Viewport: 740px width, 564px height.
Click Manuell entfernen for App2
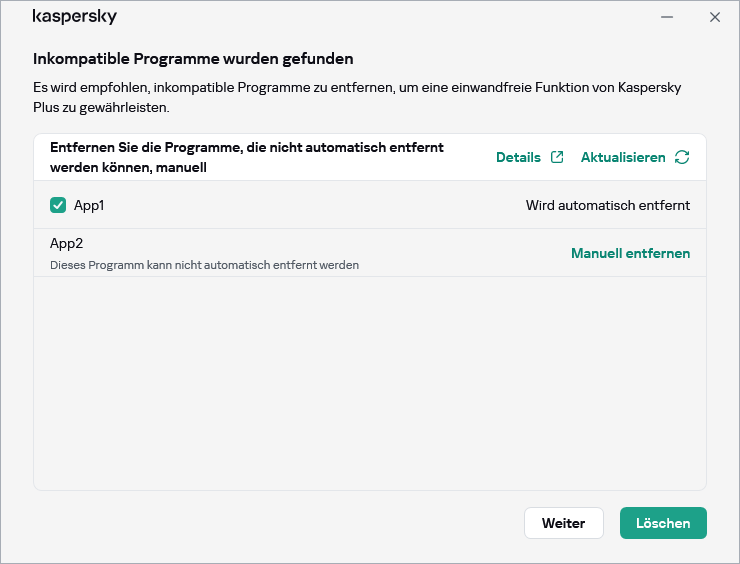[x=630, y=253]
